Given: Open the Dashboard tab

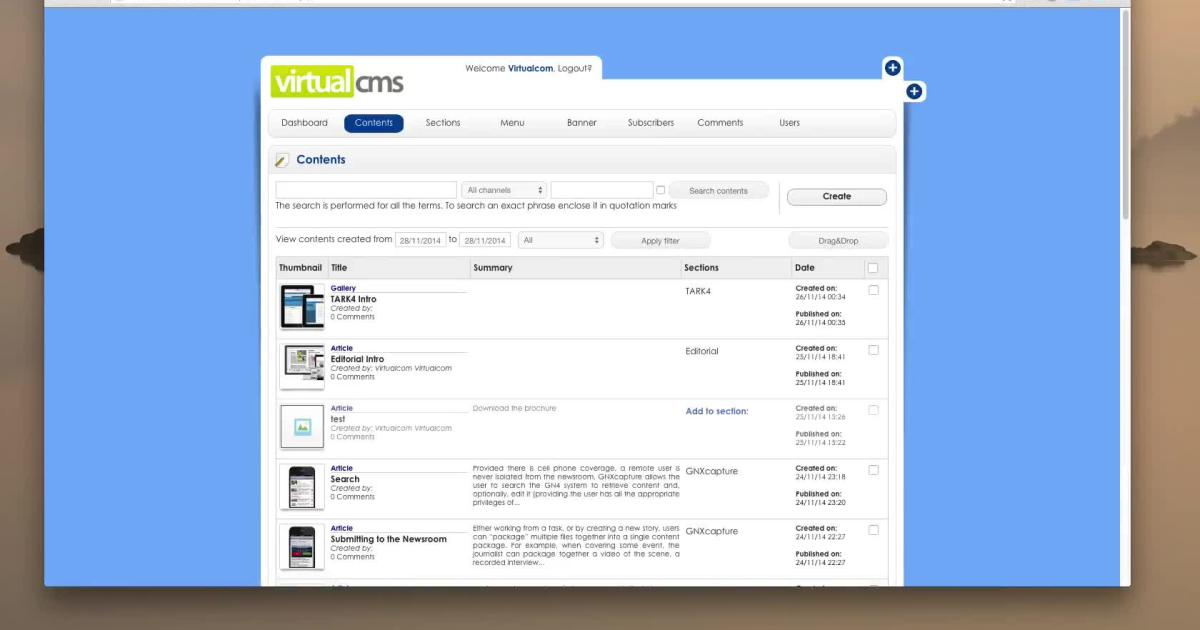Looking at the screenshot, I should click(304, 123).
